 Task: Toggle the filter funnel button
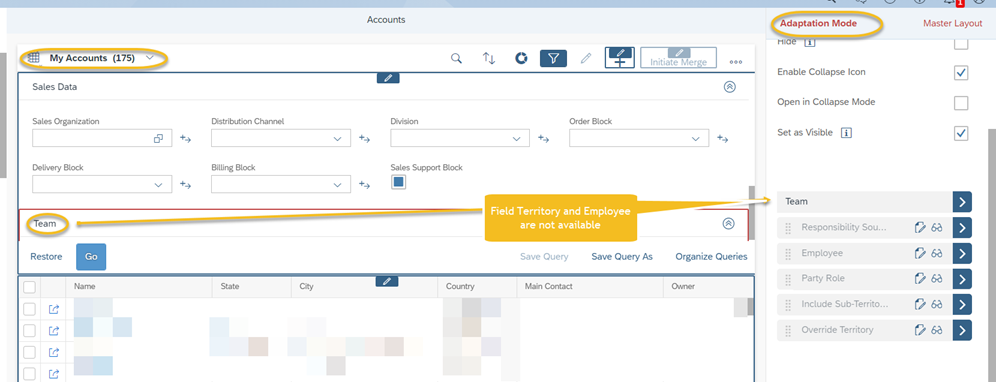click(x=553, y=58)
